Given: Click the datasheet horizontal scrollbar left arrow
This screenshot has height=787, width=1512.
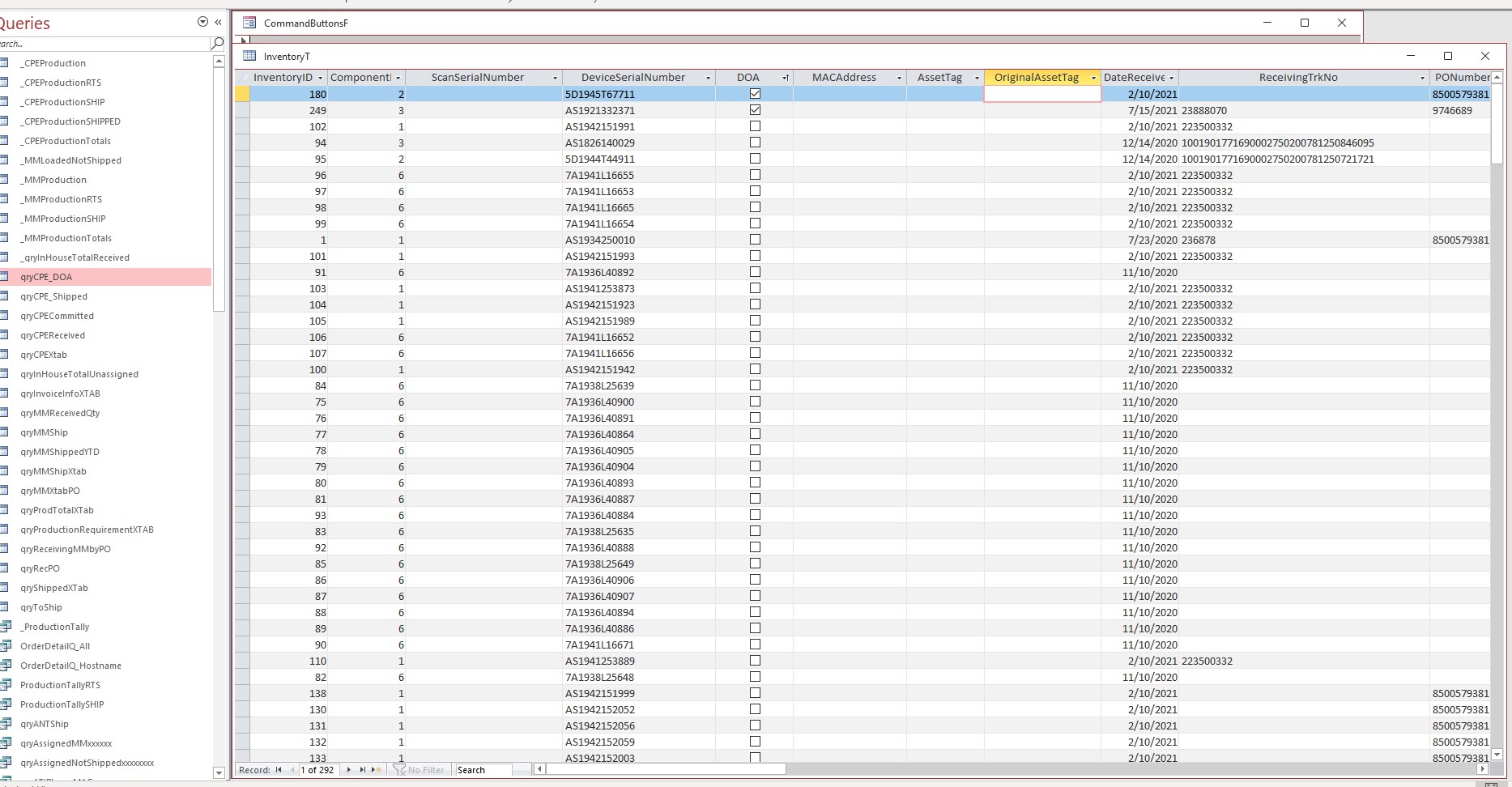Looking at the screenshot, I should click(x=539, y=769).
